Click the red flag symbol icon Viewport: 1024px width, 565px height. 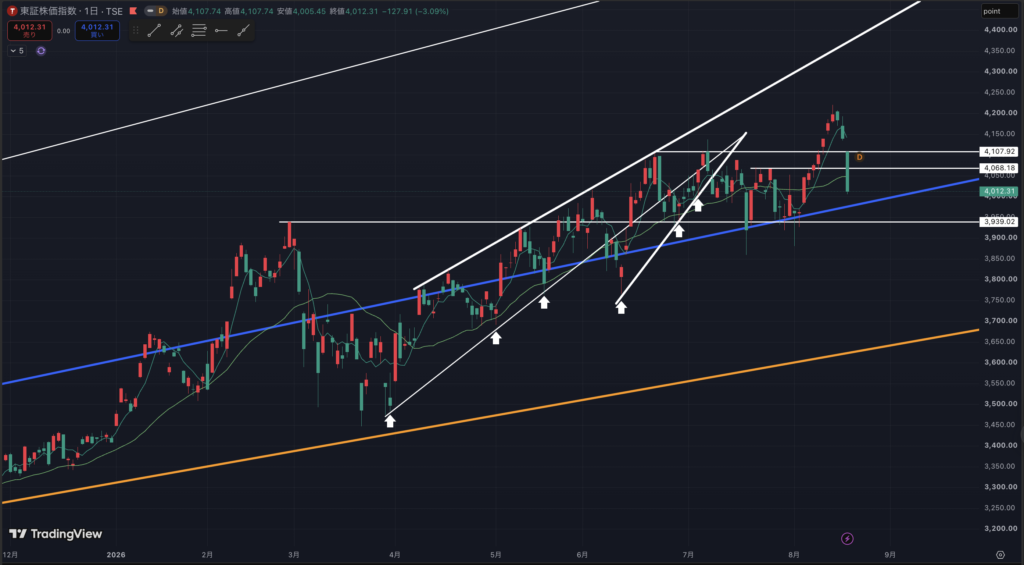click(x=133, y=11)
